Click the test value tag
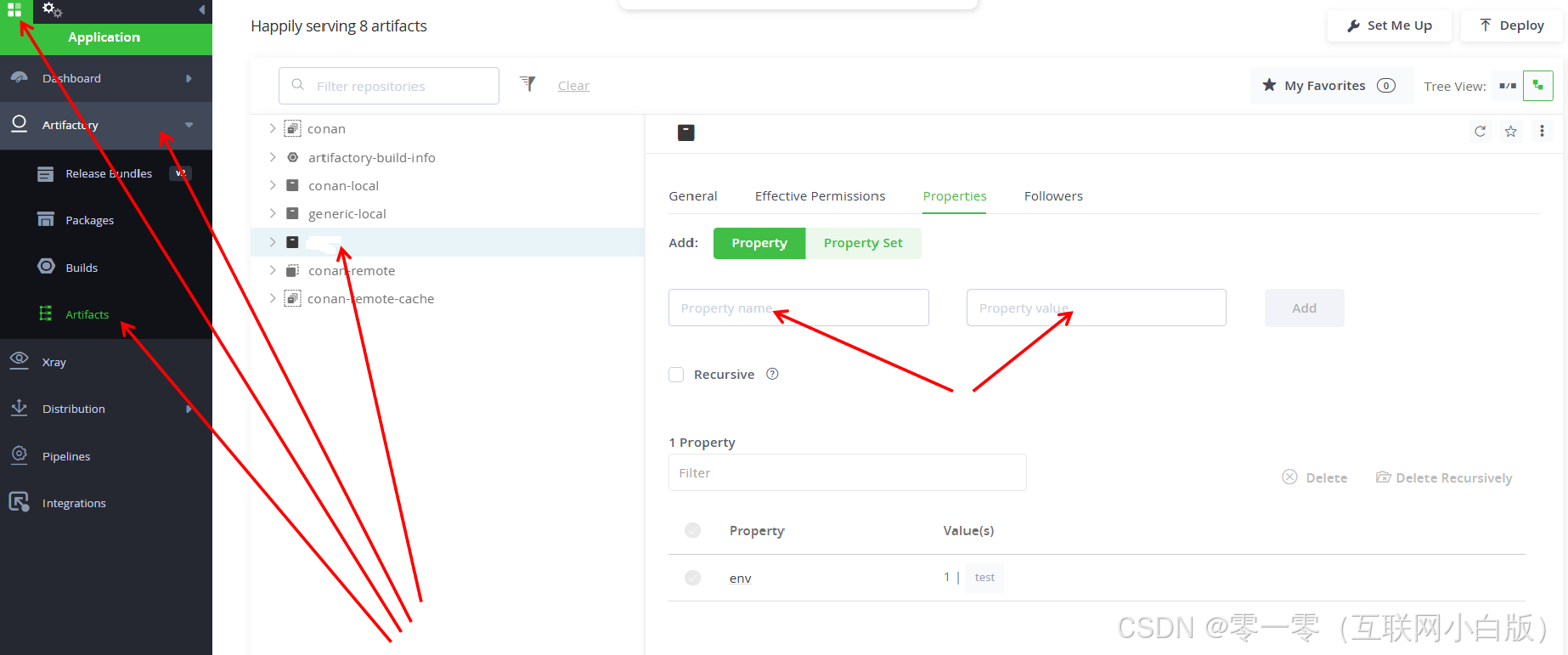Viewport: 1568px width, 655px height. pos(984,578)
